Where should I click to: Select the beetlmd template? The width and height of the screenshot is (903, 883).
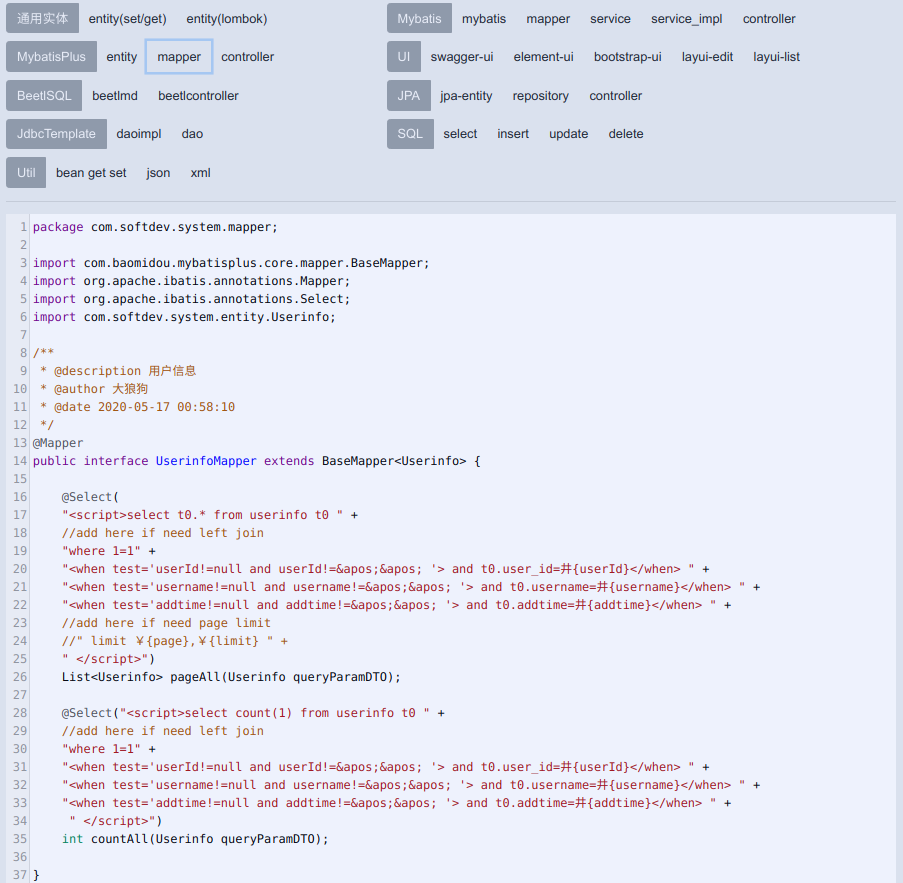click(x=115, y=96)
